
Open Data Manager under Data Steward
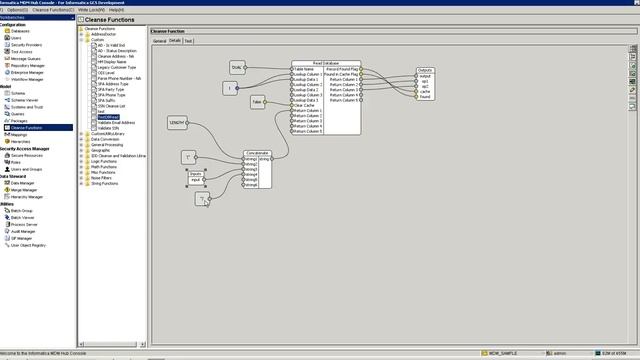coord(22,183)
